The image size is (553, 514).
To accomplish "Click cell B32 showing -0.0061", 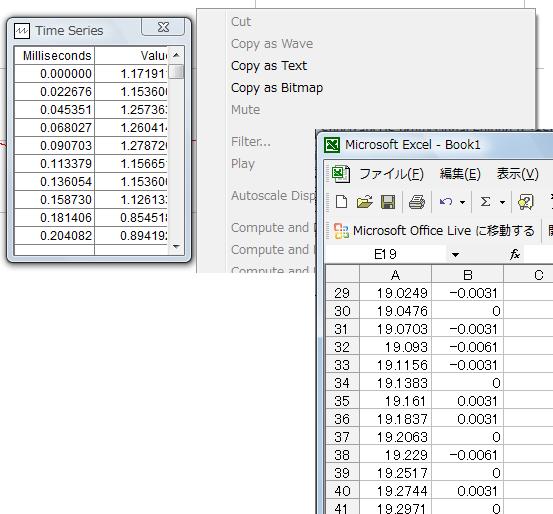I will tap(467, 347).
